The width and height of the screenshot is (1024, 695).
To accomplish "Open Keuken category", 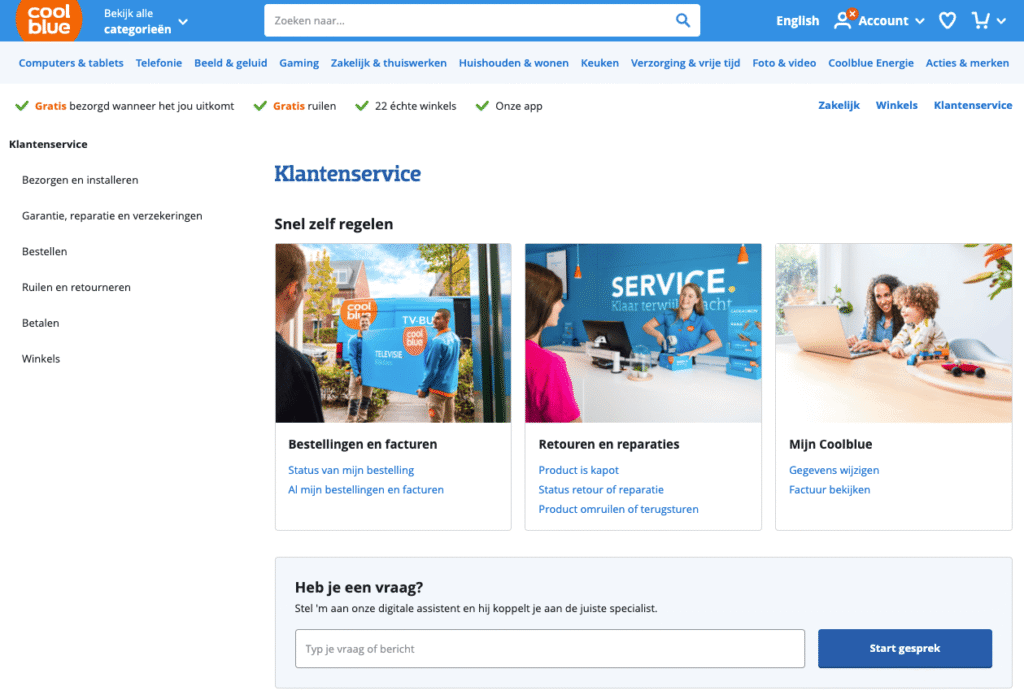I will [x=600, y=63].
